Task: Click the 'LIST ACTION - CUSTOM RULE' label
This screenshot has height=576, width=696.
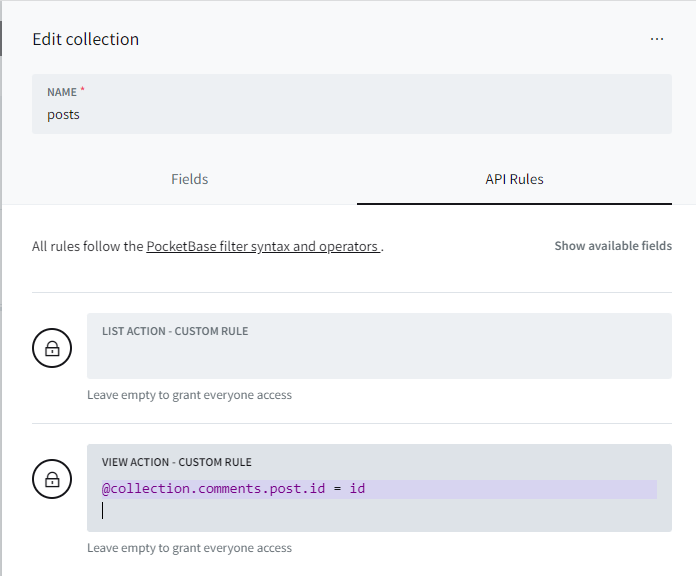Action: (x=175, y=331)
